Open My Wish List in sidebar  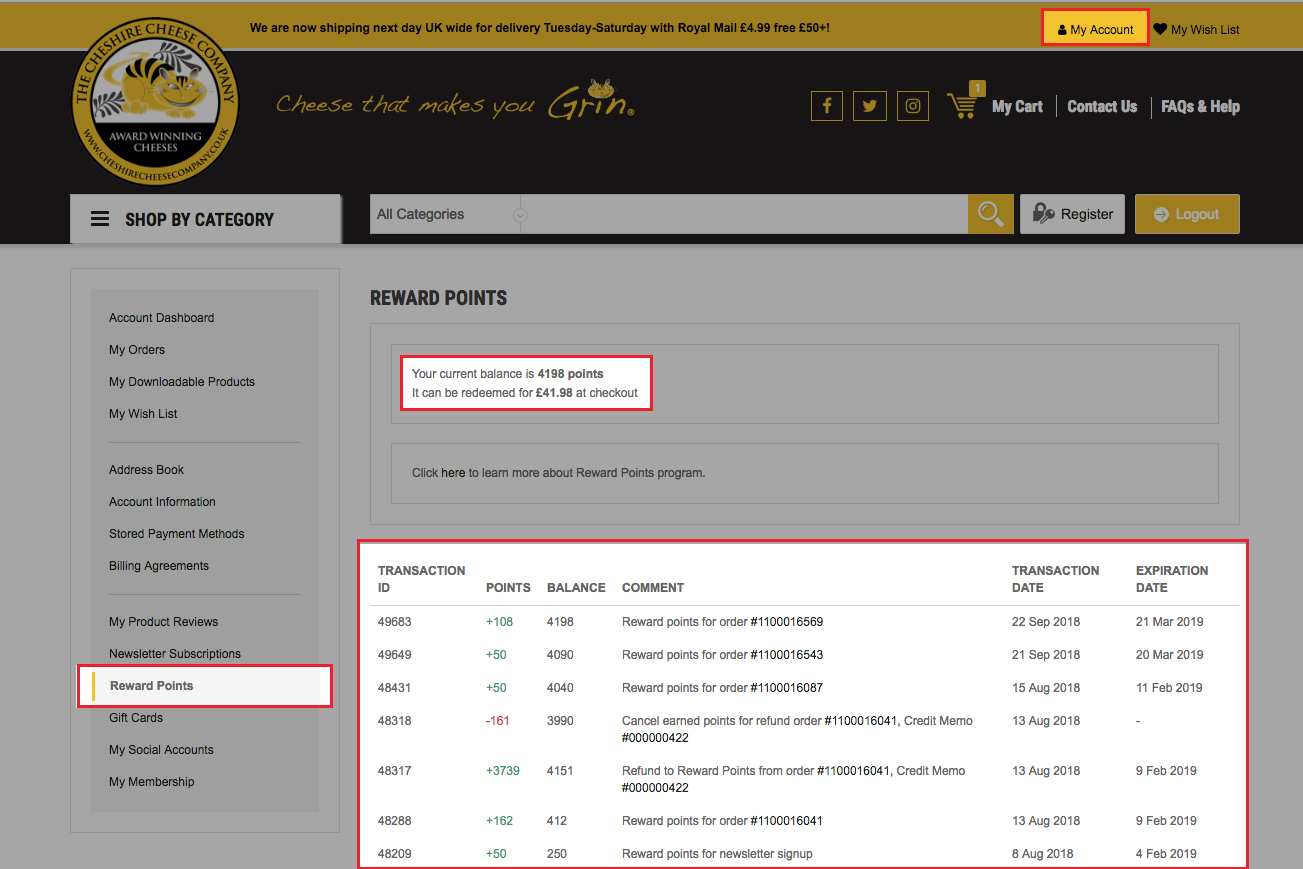(143, 414)
